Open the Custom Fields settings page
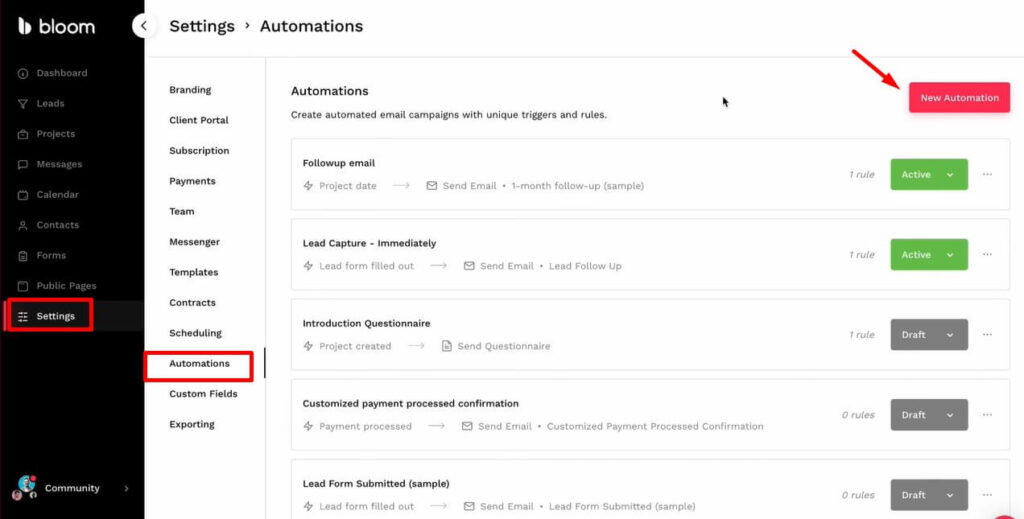Screen dimensions: 1024x519 (203, 394)
